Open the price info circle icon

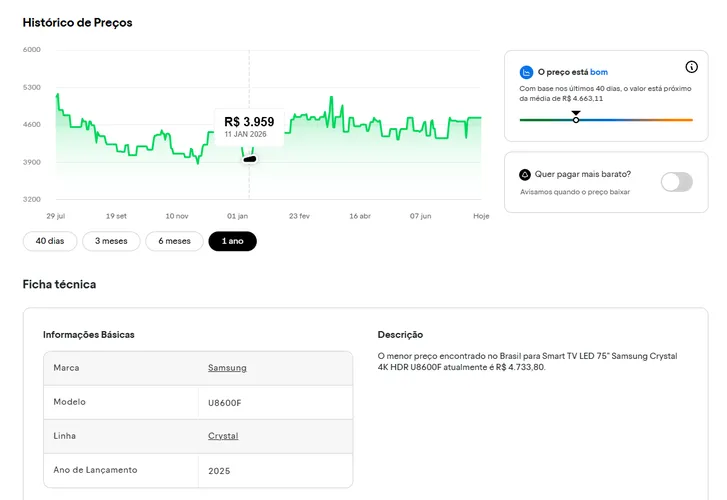[691, 67]
